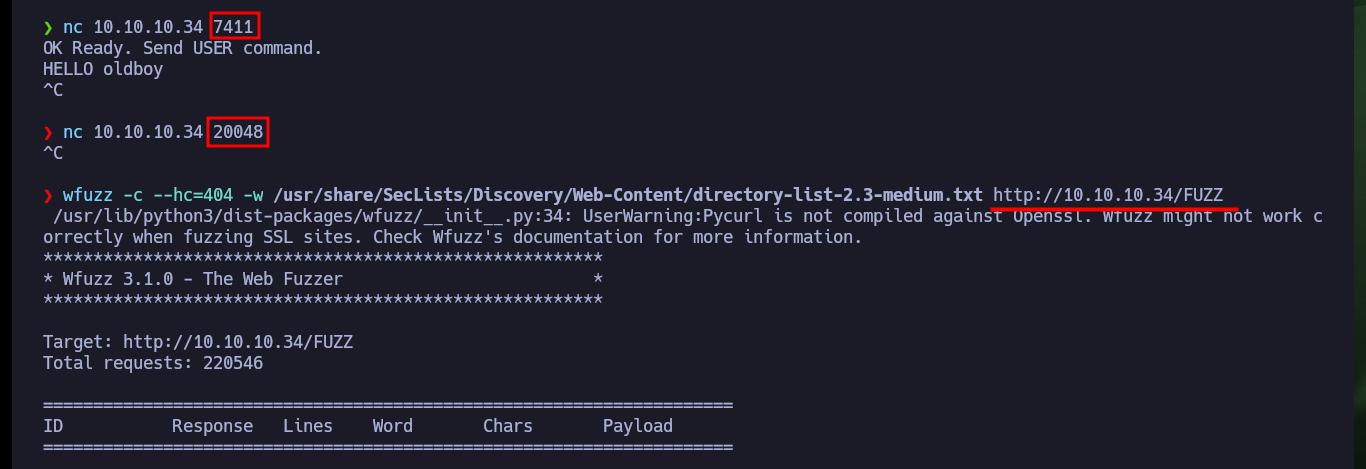This screenshot has height=469, width=1366.
Task: Click the Payload column header
Action: (x=638, y=426)
